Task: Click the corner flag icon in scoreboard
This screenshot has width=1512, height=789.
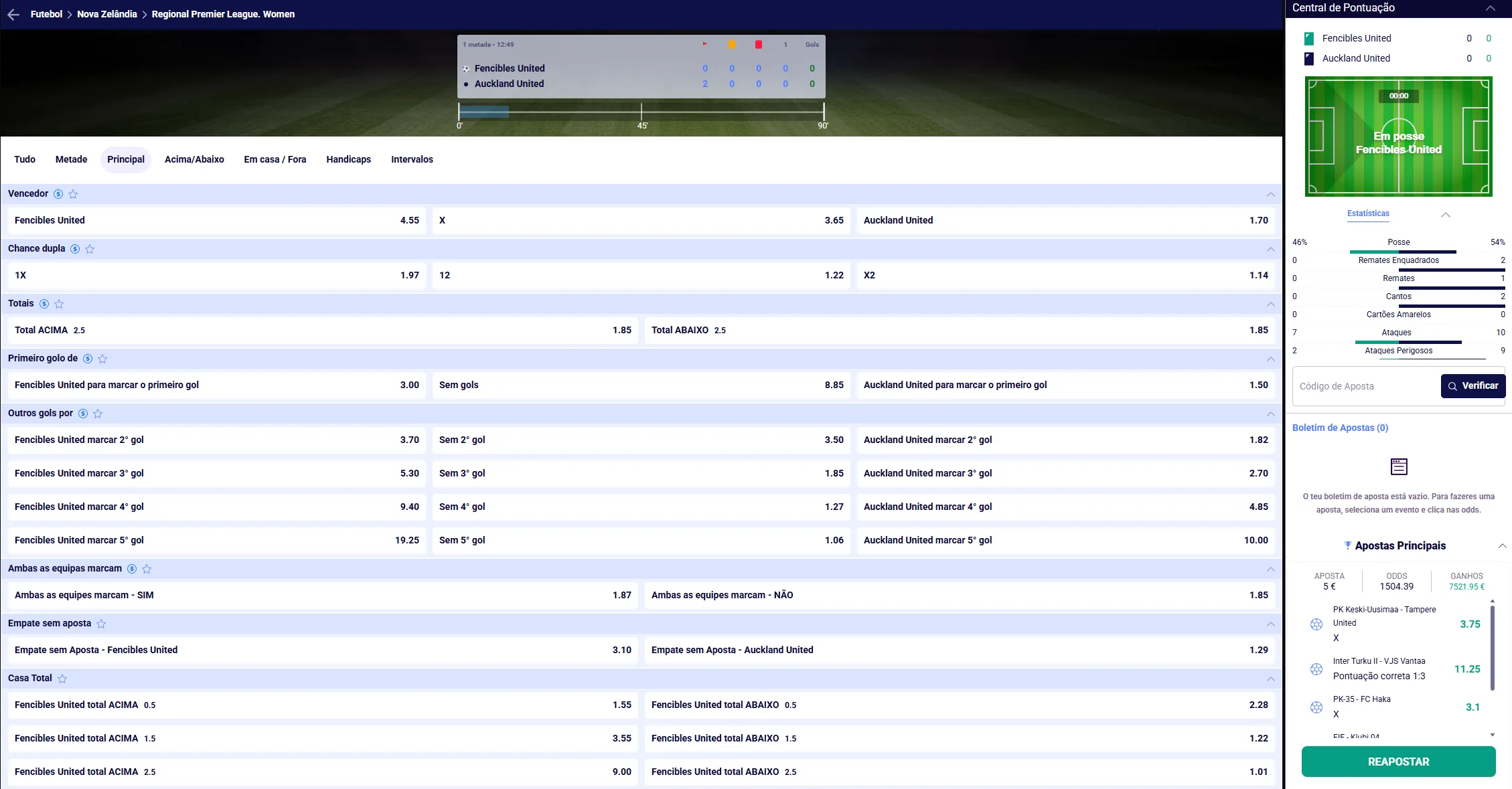Action: (x=704, y=44)
